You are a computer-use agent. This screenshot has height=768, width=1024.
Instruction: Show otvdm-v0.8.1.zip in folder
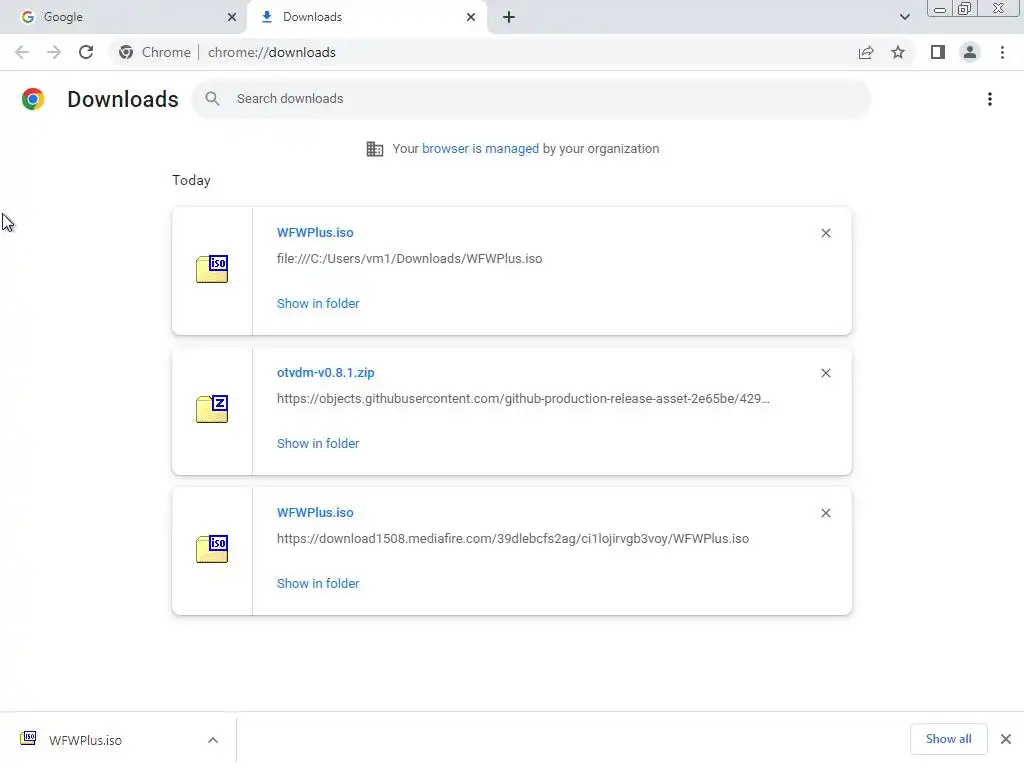click(318, 443)
